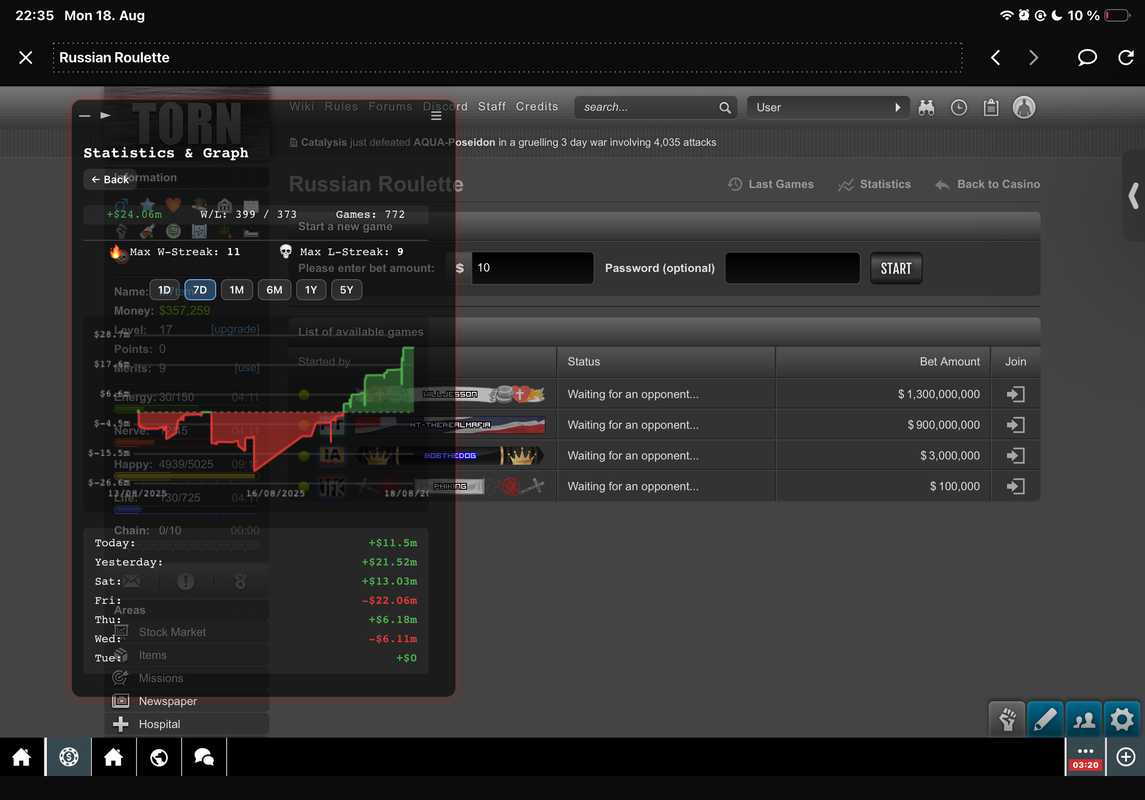Focus the site search field
Image resolution: width=1145 pixels, height=800 pixels.
tap(646, 107)
